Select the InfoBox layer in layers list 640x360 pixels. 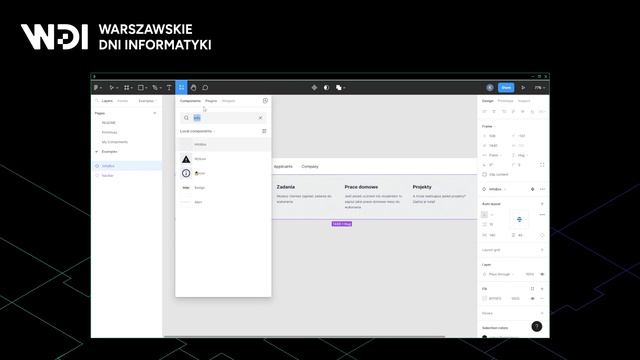tap(127, 166)
